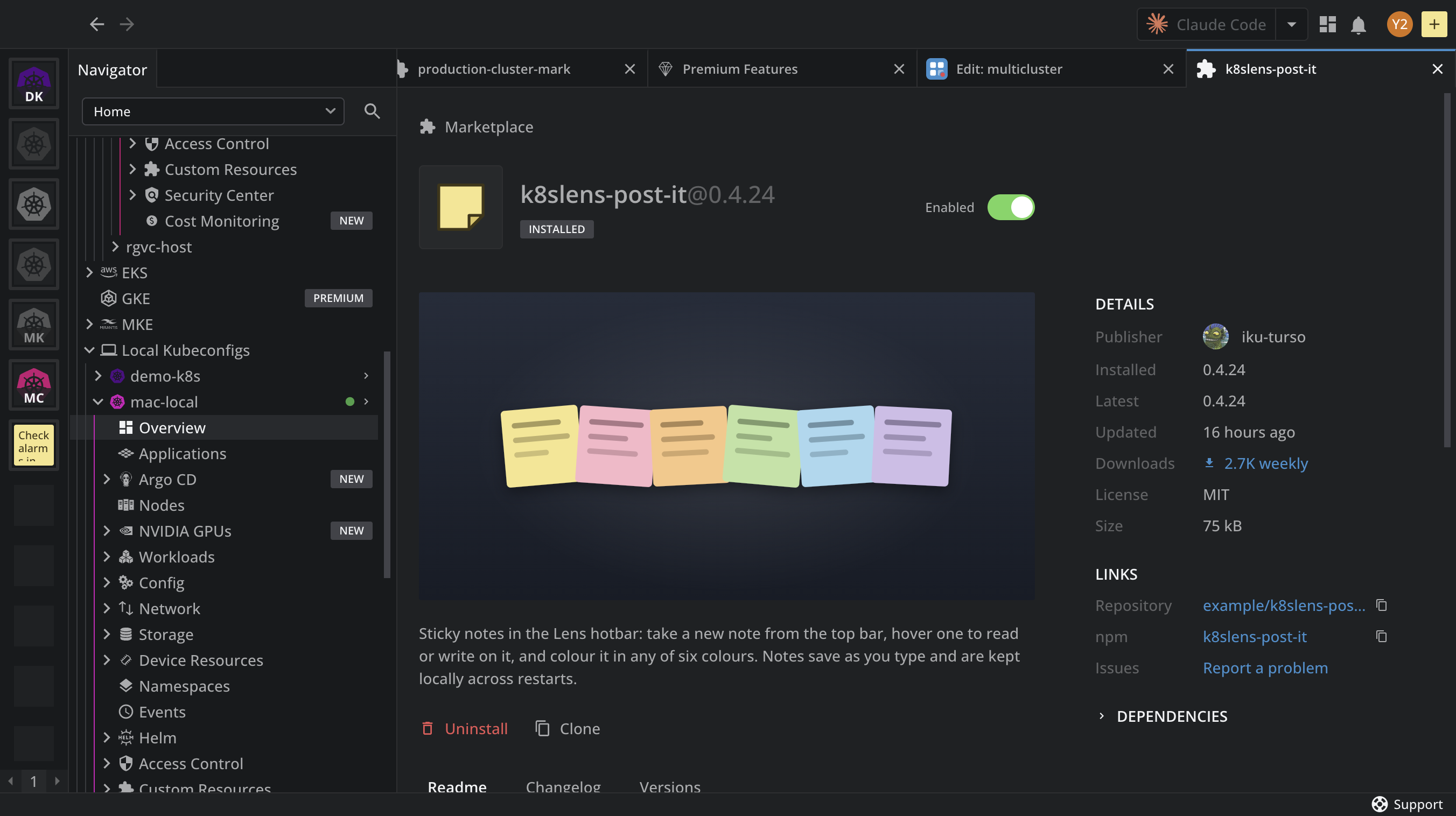The height and width of the screenshot is (816, 1456).
Task: Go back with the left arrow
Action: (96, 24)
